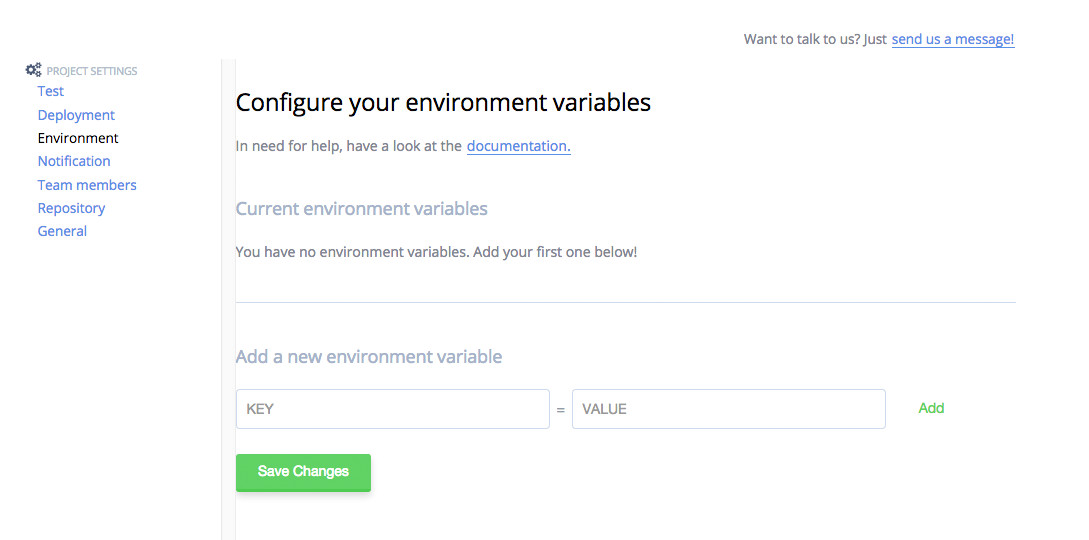Open the Test settings page

(x=51, y=91)
